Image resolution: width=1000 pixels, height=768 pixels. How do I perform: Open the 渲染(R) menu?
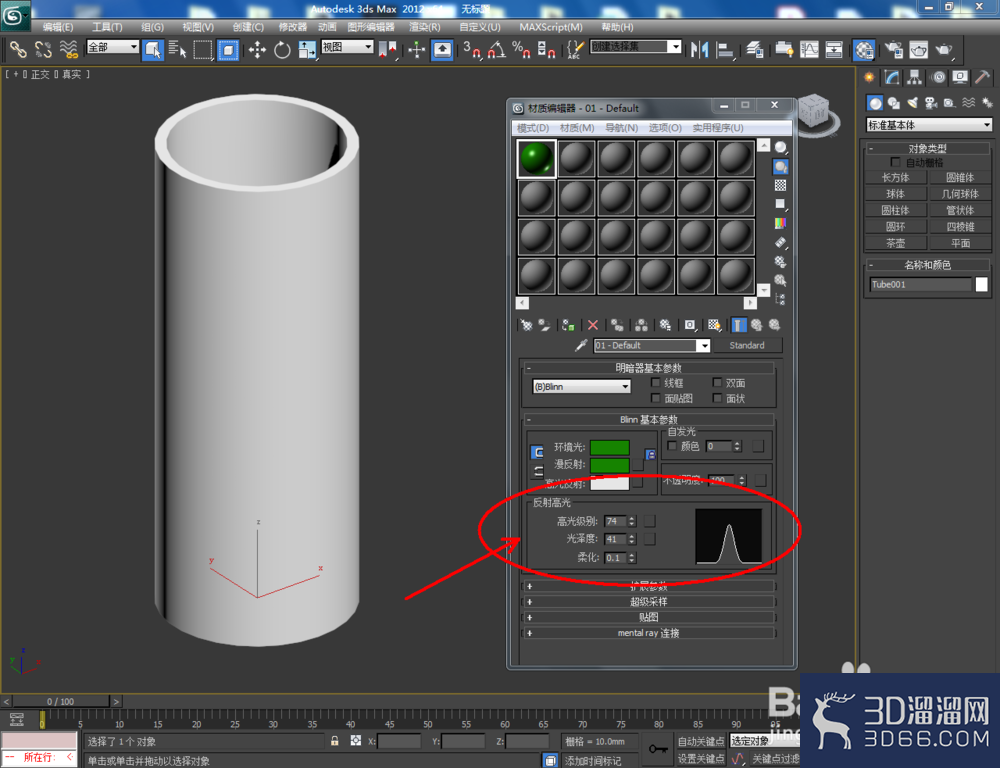tap(424, 27)
